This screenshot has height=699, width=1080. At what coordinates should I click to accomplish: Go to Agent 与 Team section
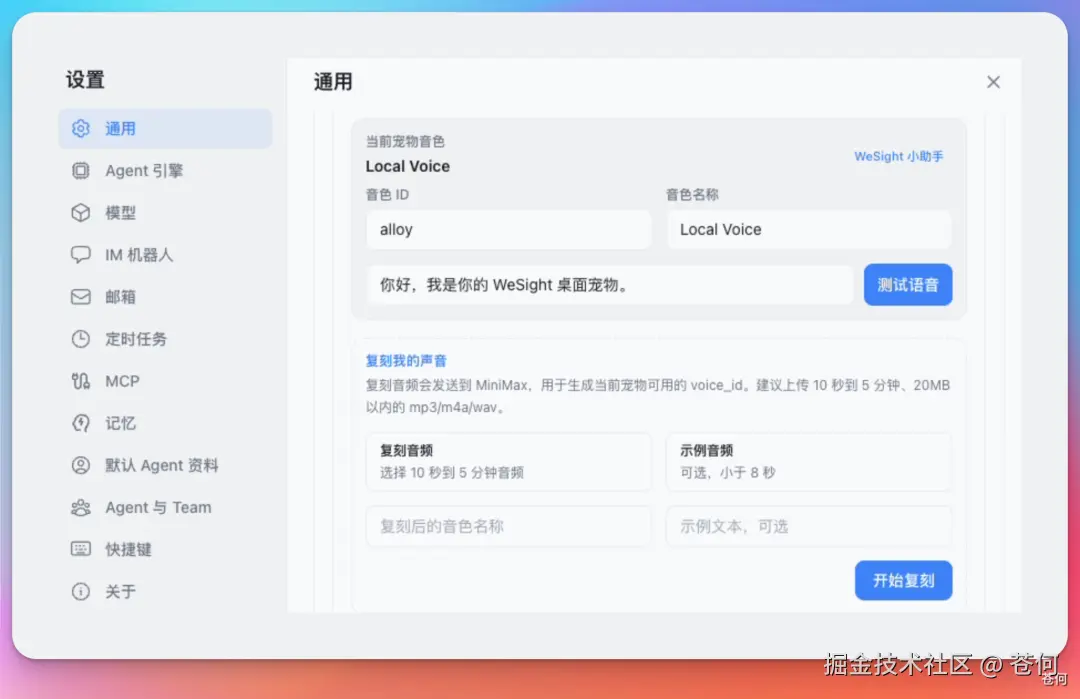tap(158, 508)
